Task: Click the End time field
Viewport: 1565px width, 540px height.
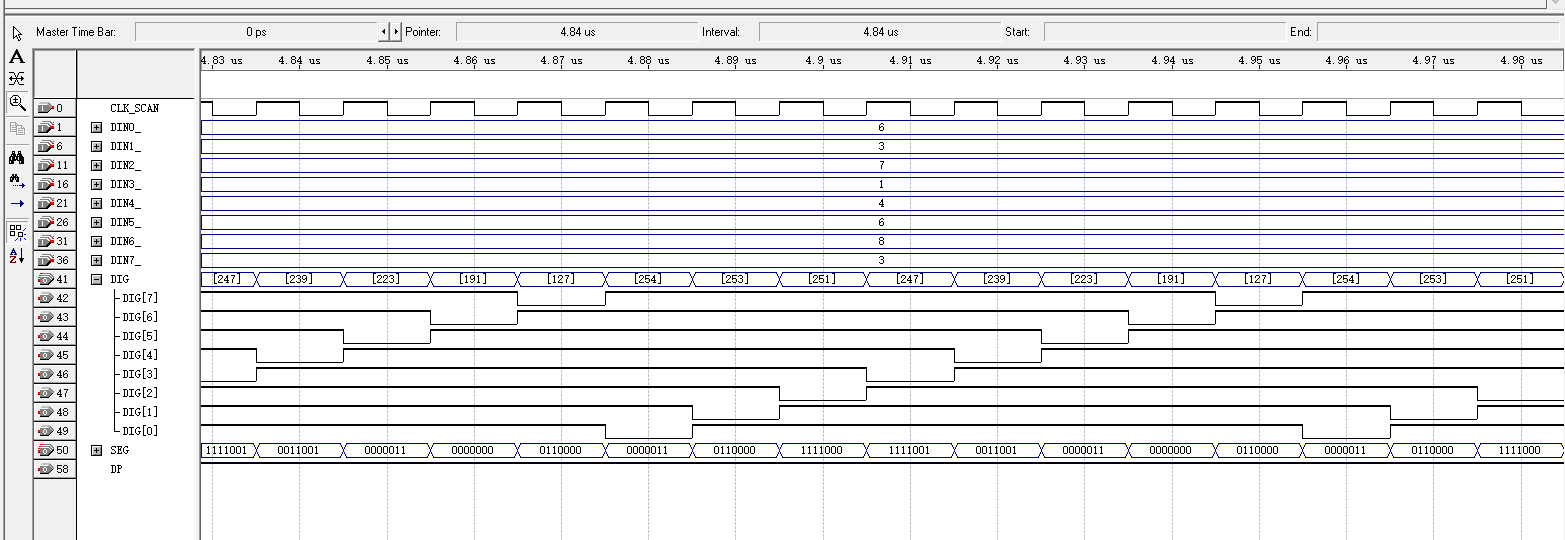Action: click(x=1436, y=32)
